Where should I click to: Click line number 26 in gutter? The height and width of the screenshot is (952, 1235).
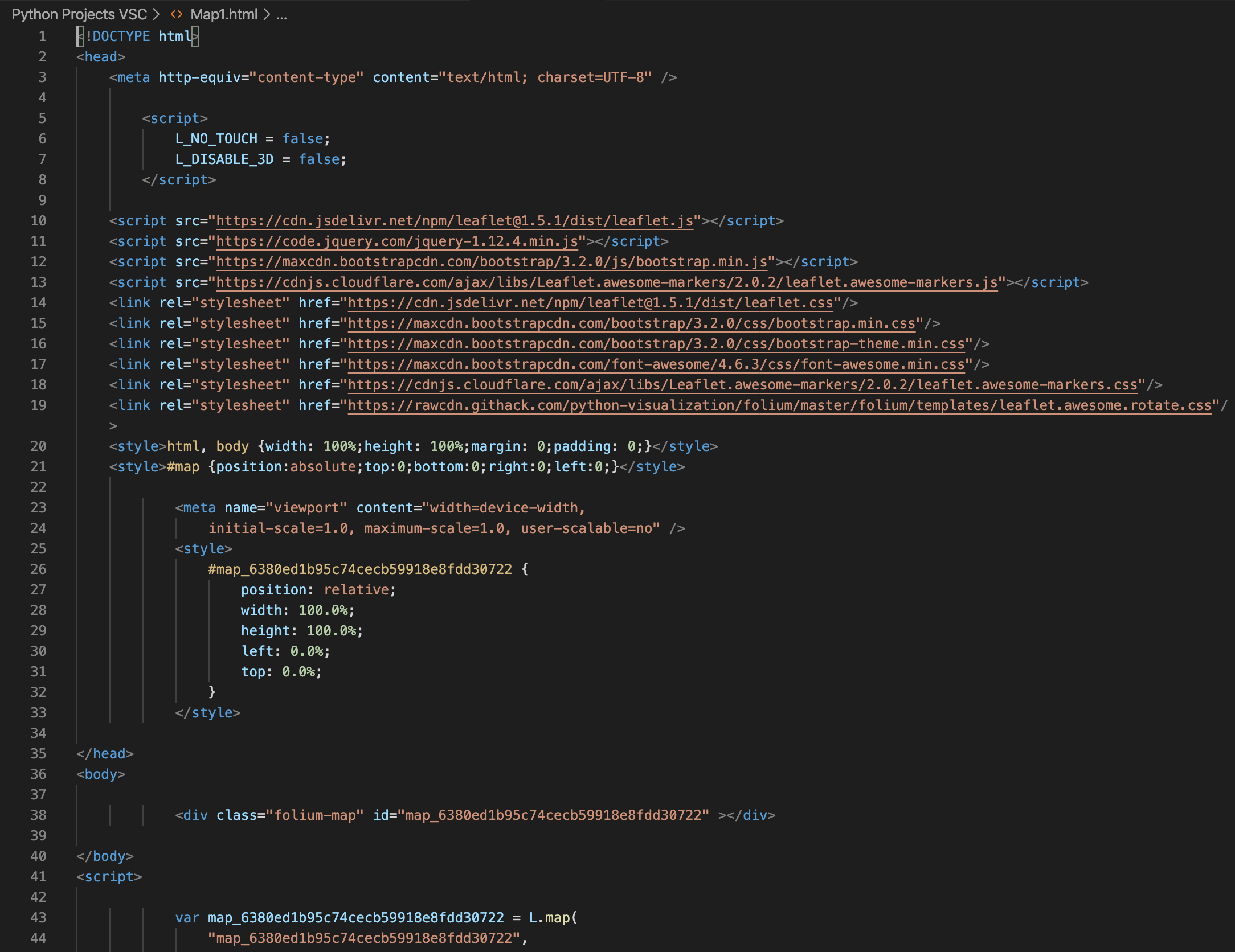(38, 569)
